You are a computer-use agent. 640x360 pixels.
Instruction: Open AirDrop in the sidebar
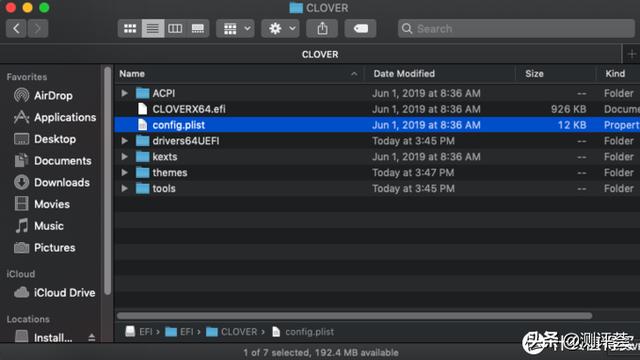pyautogui.click(x=53, y=96)
